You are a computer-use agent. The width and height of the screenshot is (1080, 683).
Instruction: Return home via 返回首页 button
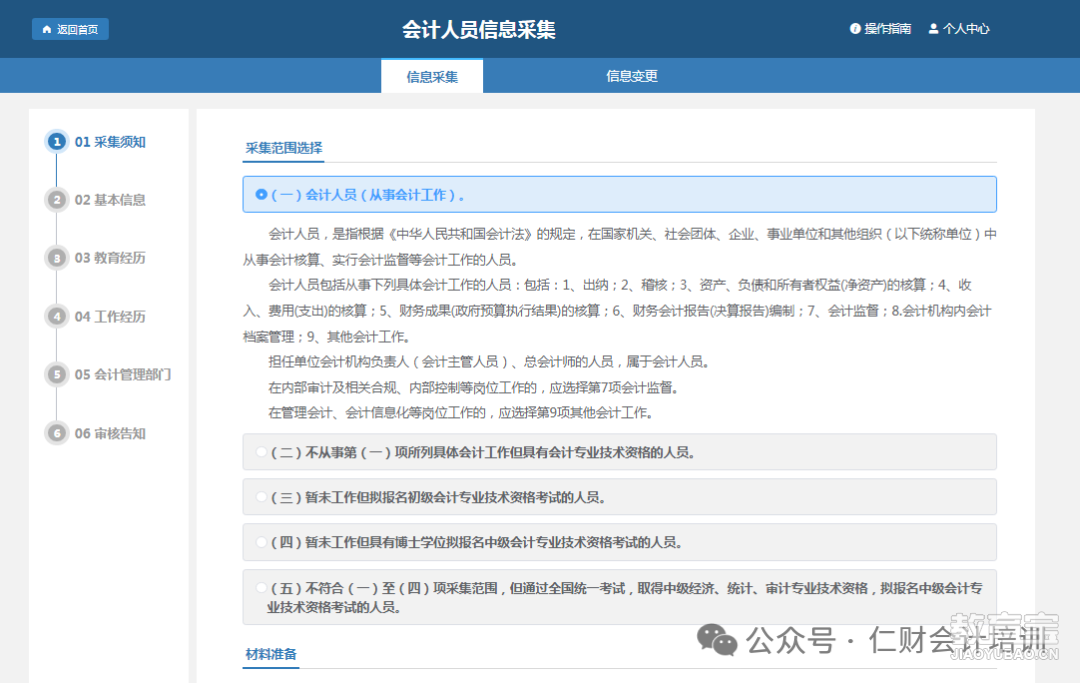click(x=70, y=29)
